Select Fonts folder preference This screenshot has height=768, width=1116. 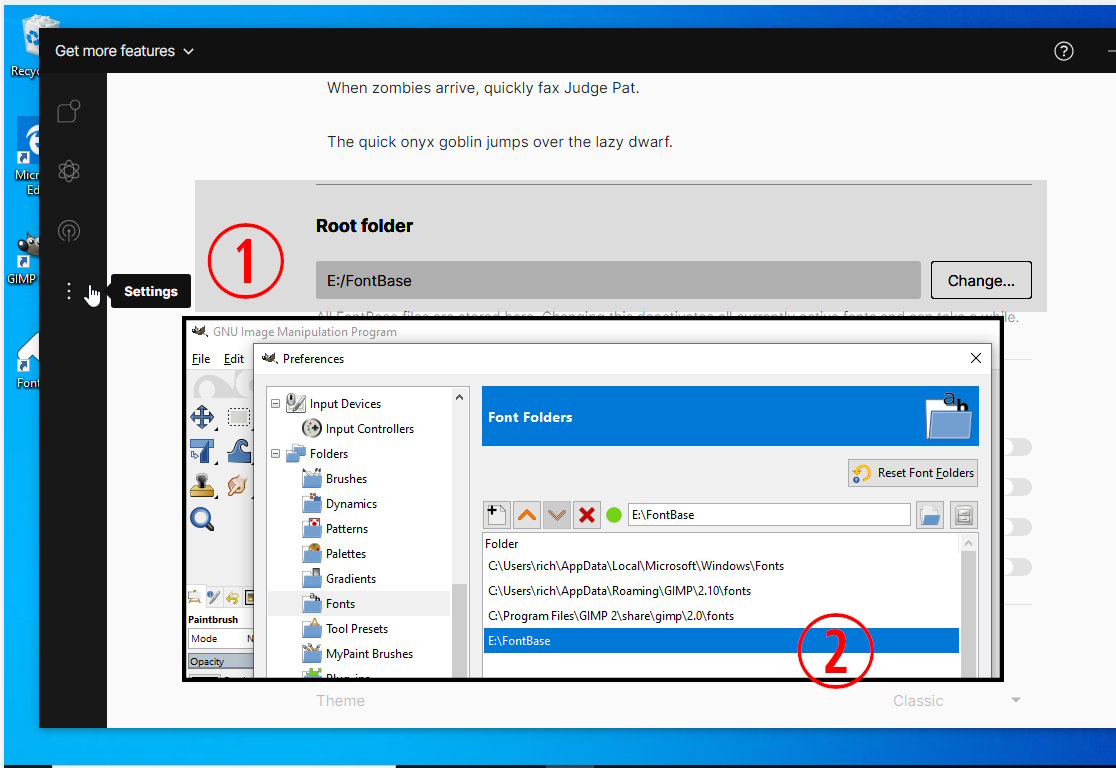[x=340, y=604]
